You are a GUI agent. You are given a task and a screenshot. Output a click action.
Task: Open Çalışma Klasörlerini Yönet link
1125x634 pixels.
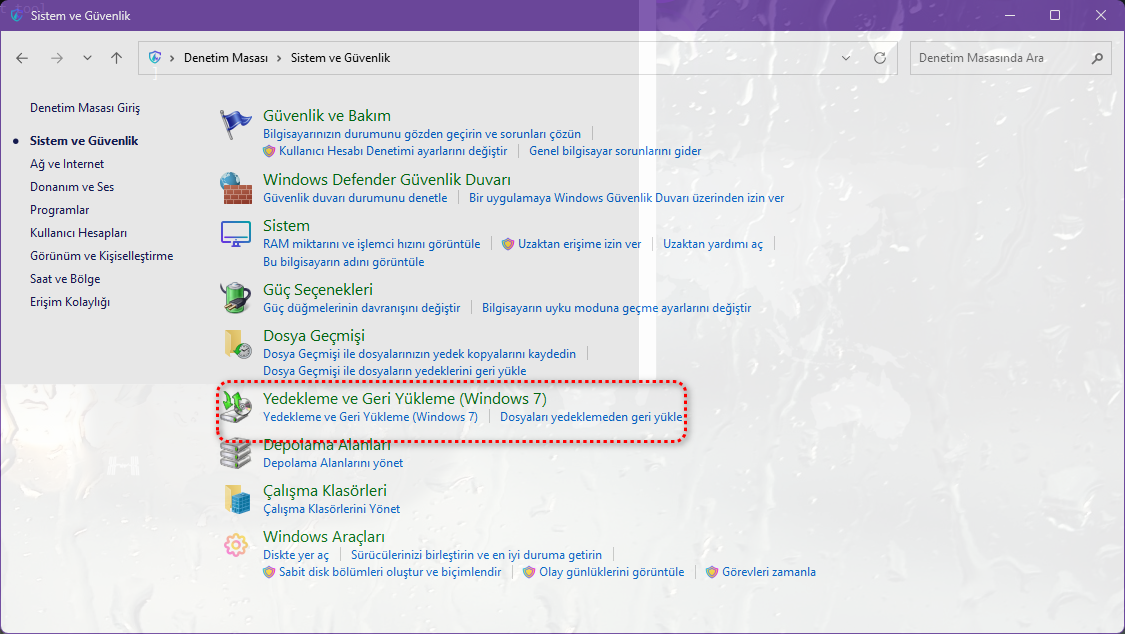point(331,509)
